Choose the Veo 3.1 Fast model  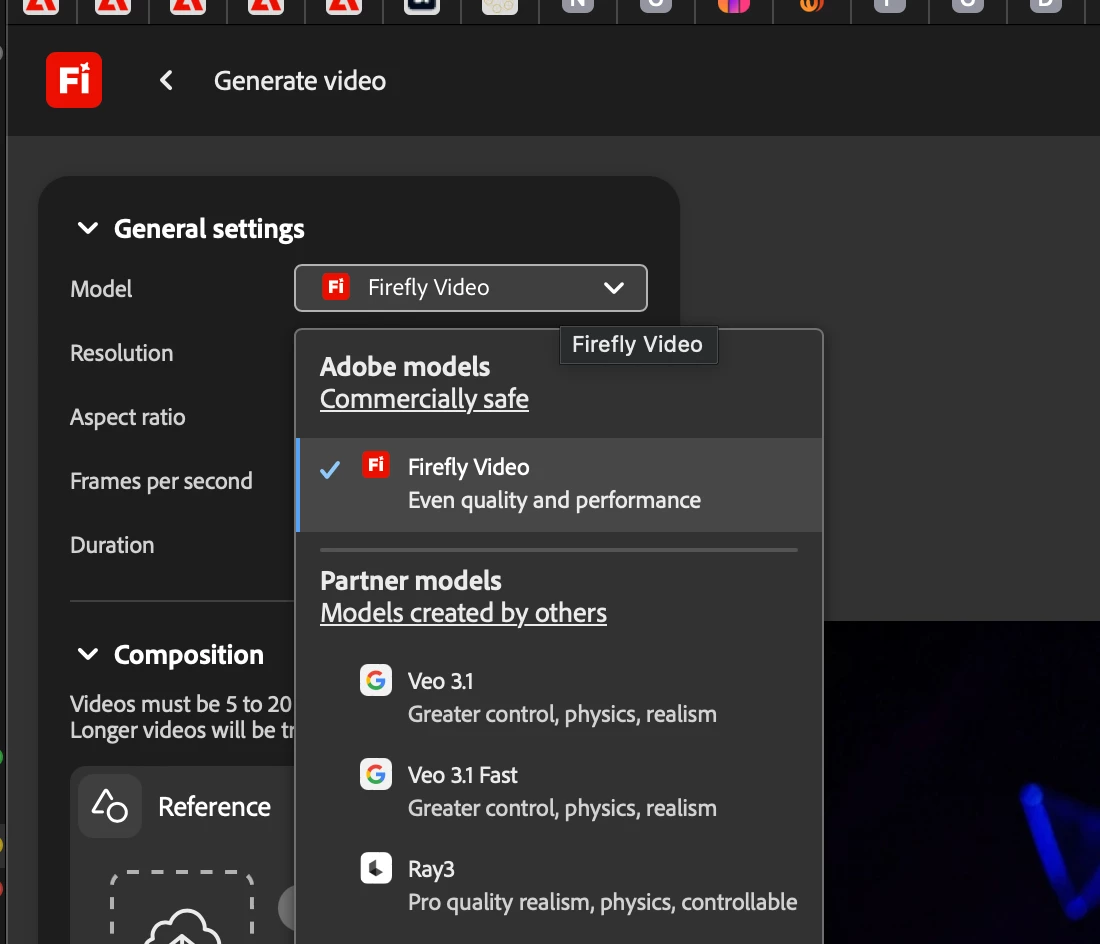pyautogui.click(x=559, y=791)
